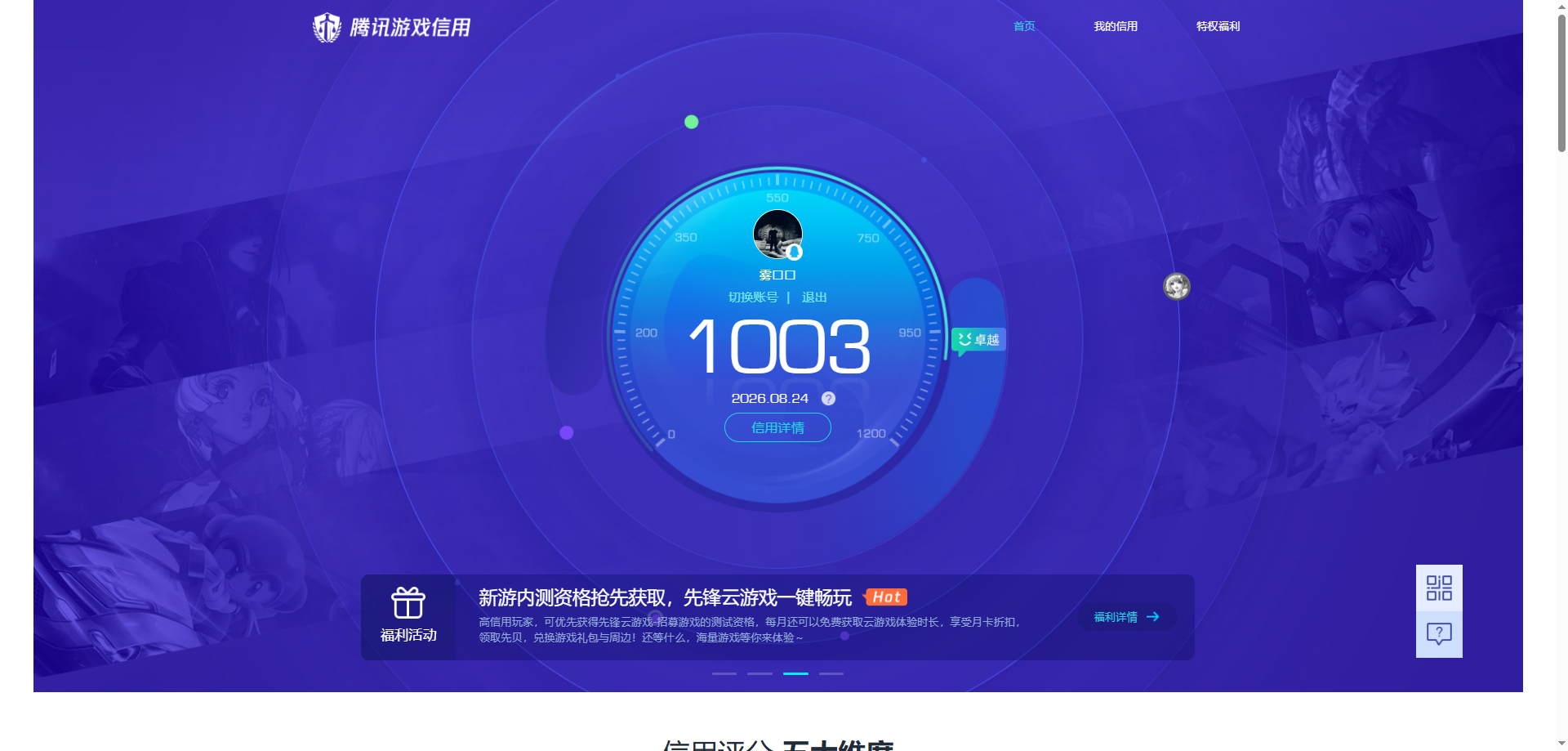Click the purple orbit dot
The image size is (1568, 751).
(x=567, y=432)
